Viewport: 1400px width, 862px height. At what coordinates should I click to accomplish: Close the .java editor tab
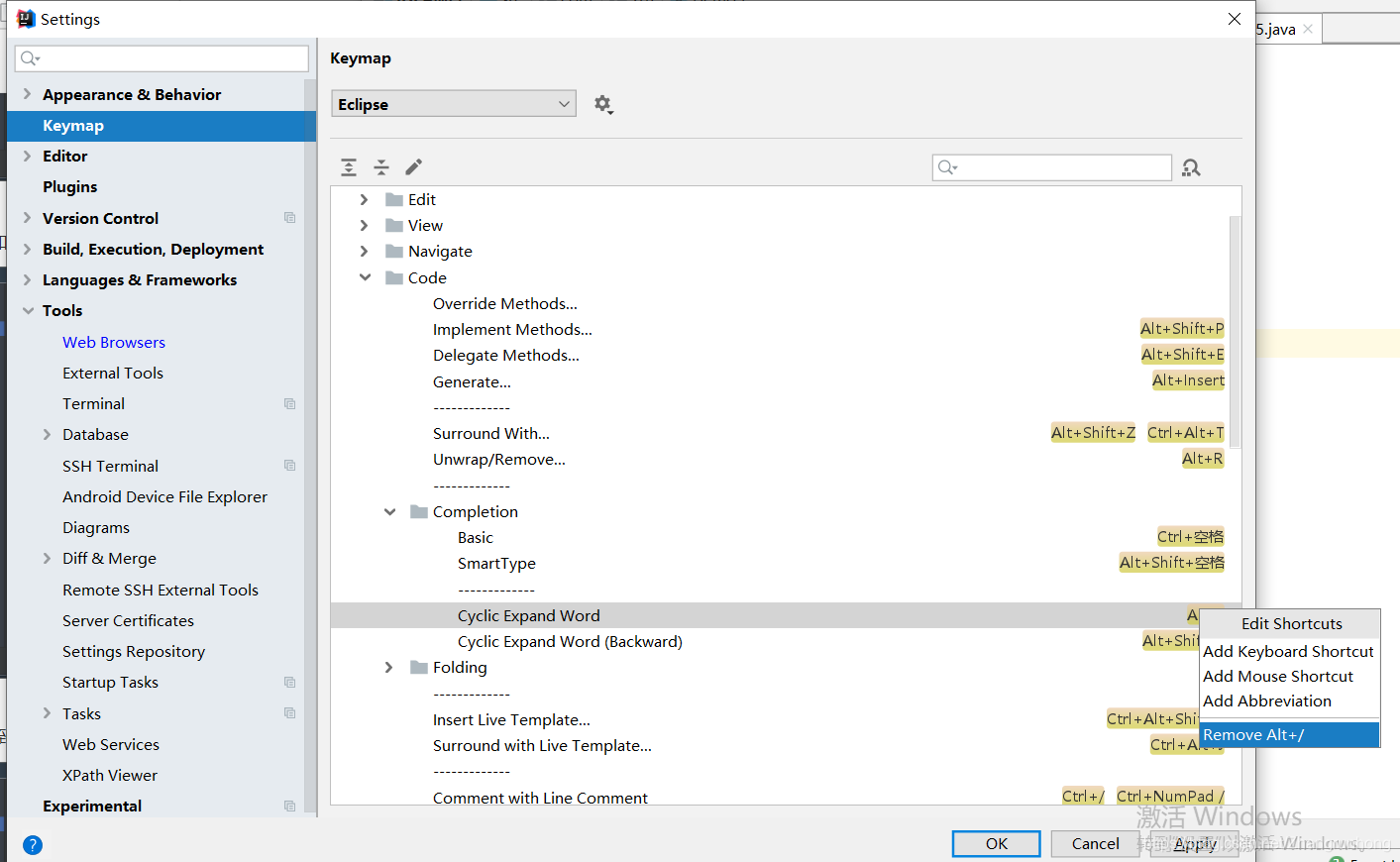tap(1308, 29)
